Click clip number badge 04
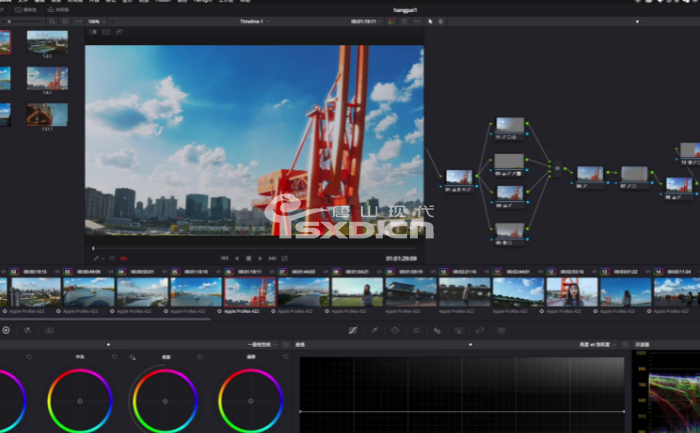 coord(121,271)
